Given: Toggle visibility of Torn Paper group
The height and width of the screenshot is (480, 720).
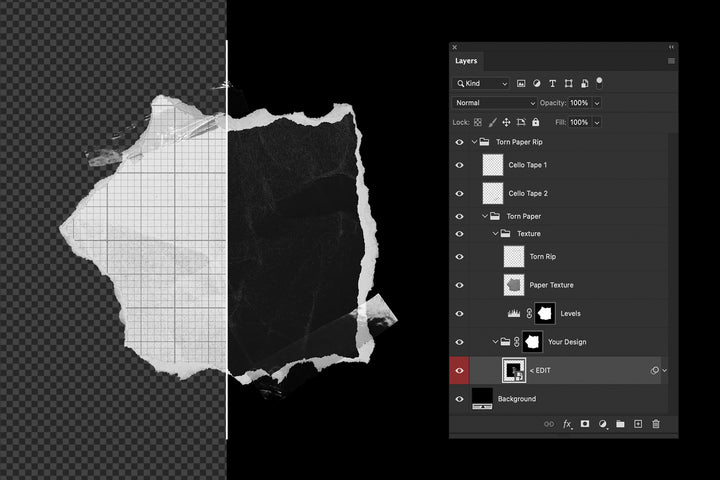Looking at the screenshot, I should click(x=459, y=216).
